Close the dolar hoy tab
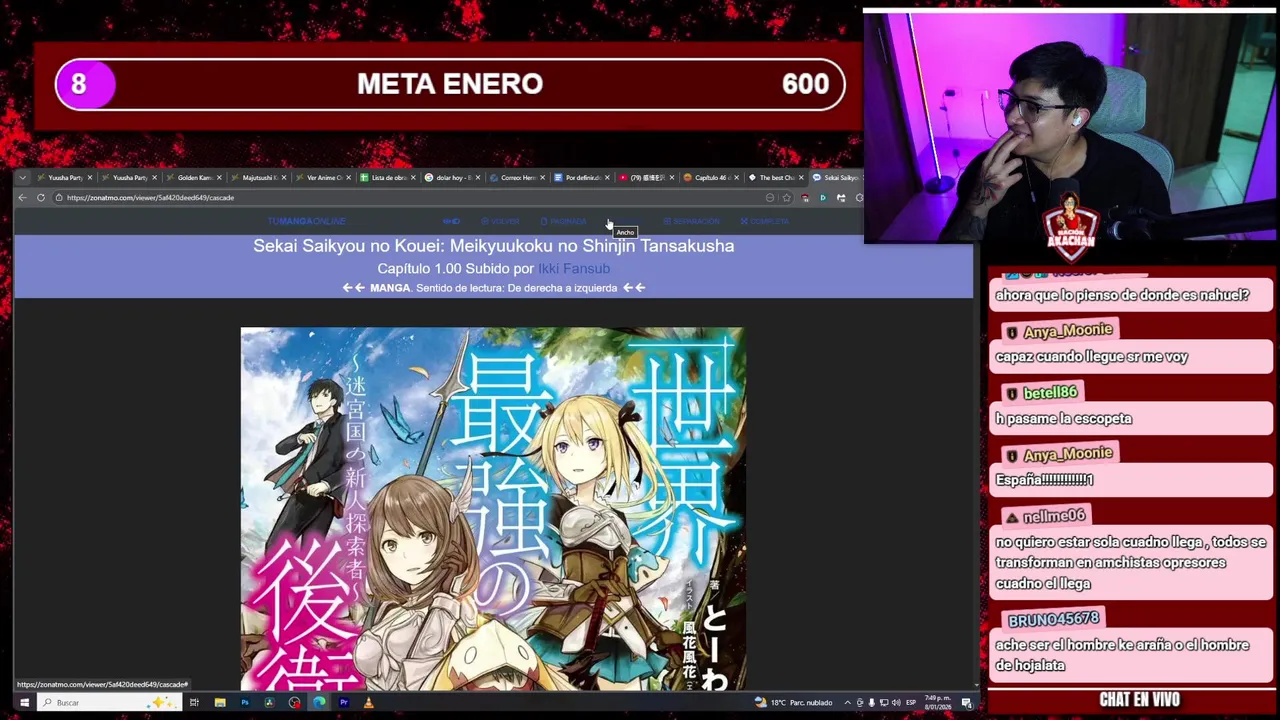Screen dimensions: 1280x720 point(477,178)
